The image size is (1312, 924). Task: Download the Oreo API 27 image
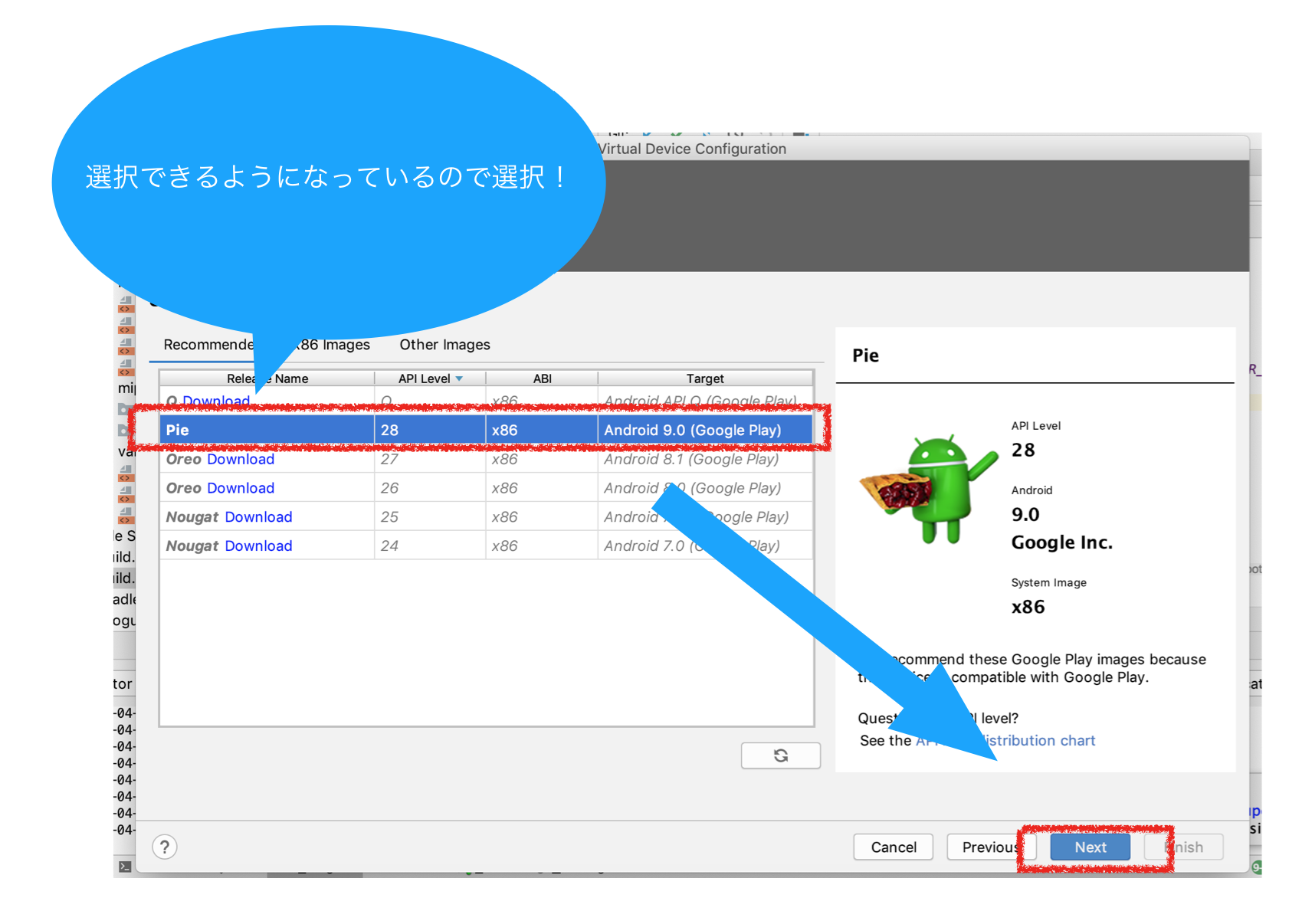[x=241, y=459]
